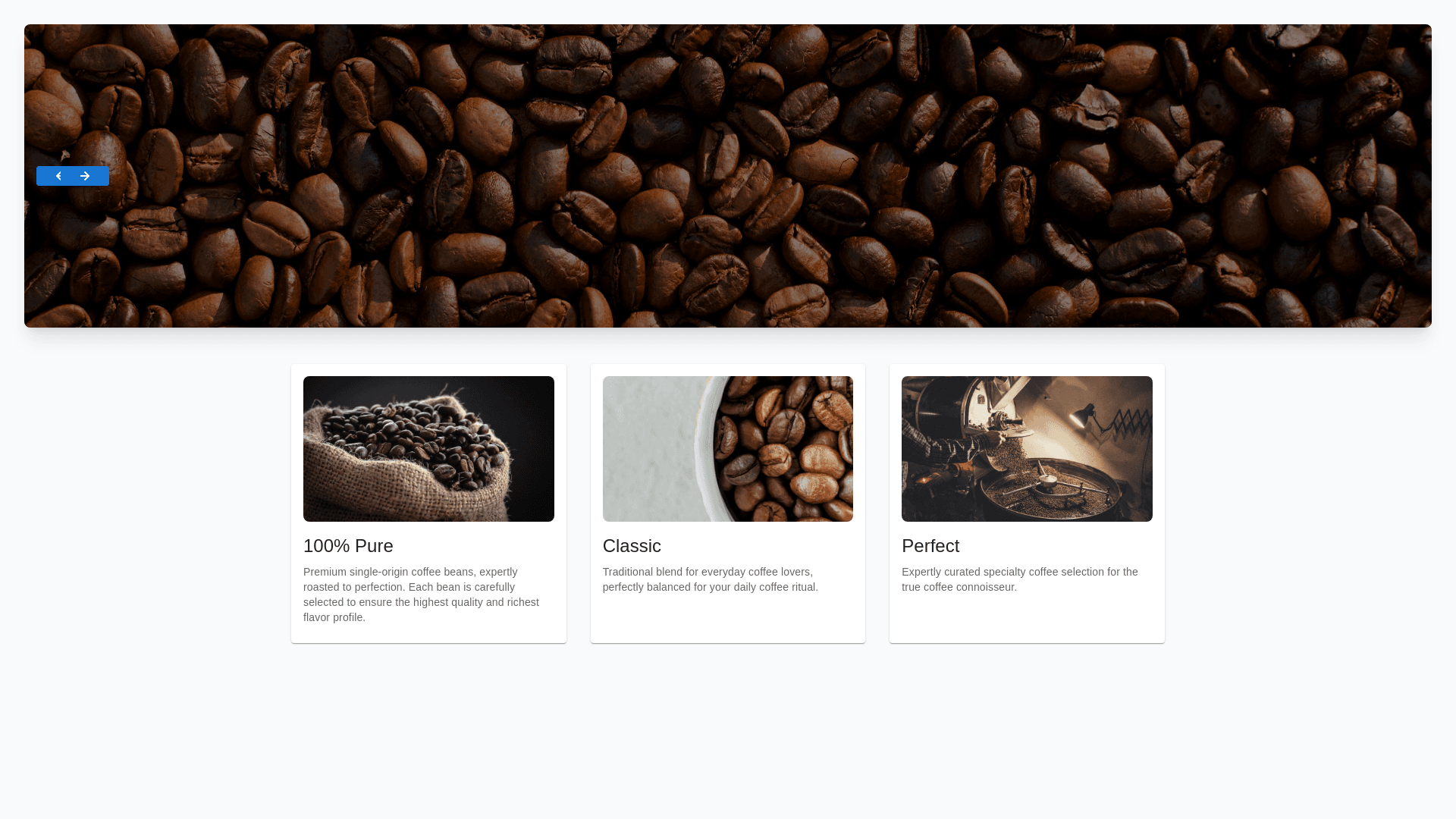Click empty space below the Classic description
The image size is (1456, 819).
[x=728, y=618]
